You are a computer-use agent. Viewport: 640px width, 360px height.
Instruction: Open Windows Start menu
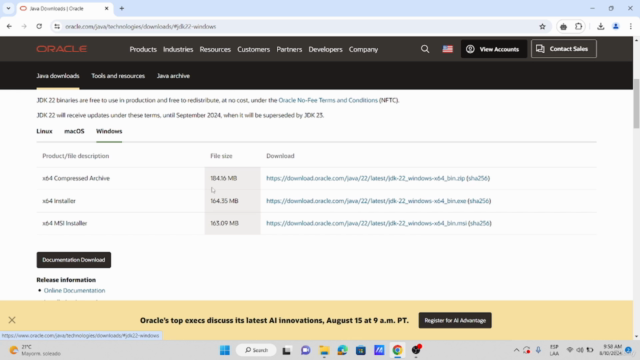tap(225, 350)
